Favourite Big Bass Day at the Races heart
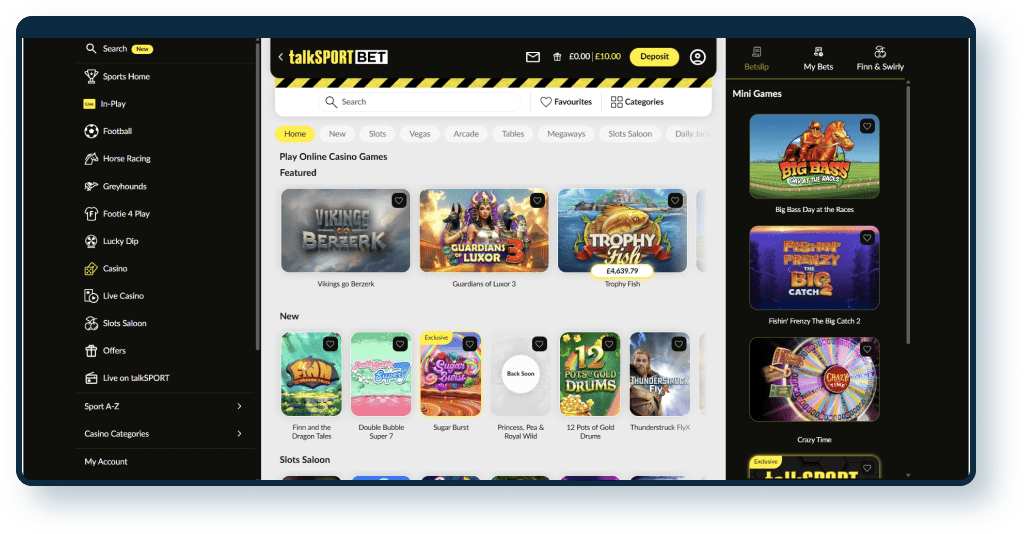Screen dimensions: 1024x534 [867, 126]
